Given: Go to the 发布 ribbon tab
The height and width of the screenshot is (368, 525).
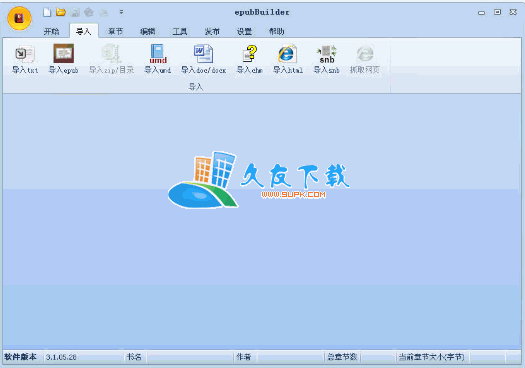Looking at the screenshot, I should [212, 31].
